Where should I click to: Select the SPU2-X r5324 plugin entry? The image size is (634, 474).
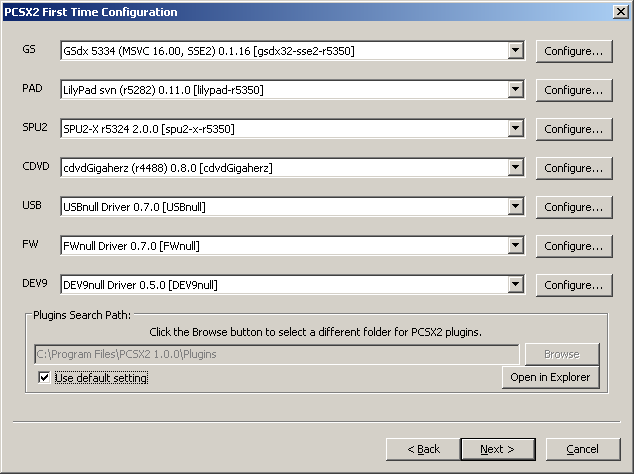coord(149,129)
